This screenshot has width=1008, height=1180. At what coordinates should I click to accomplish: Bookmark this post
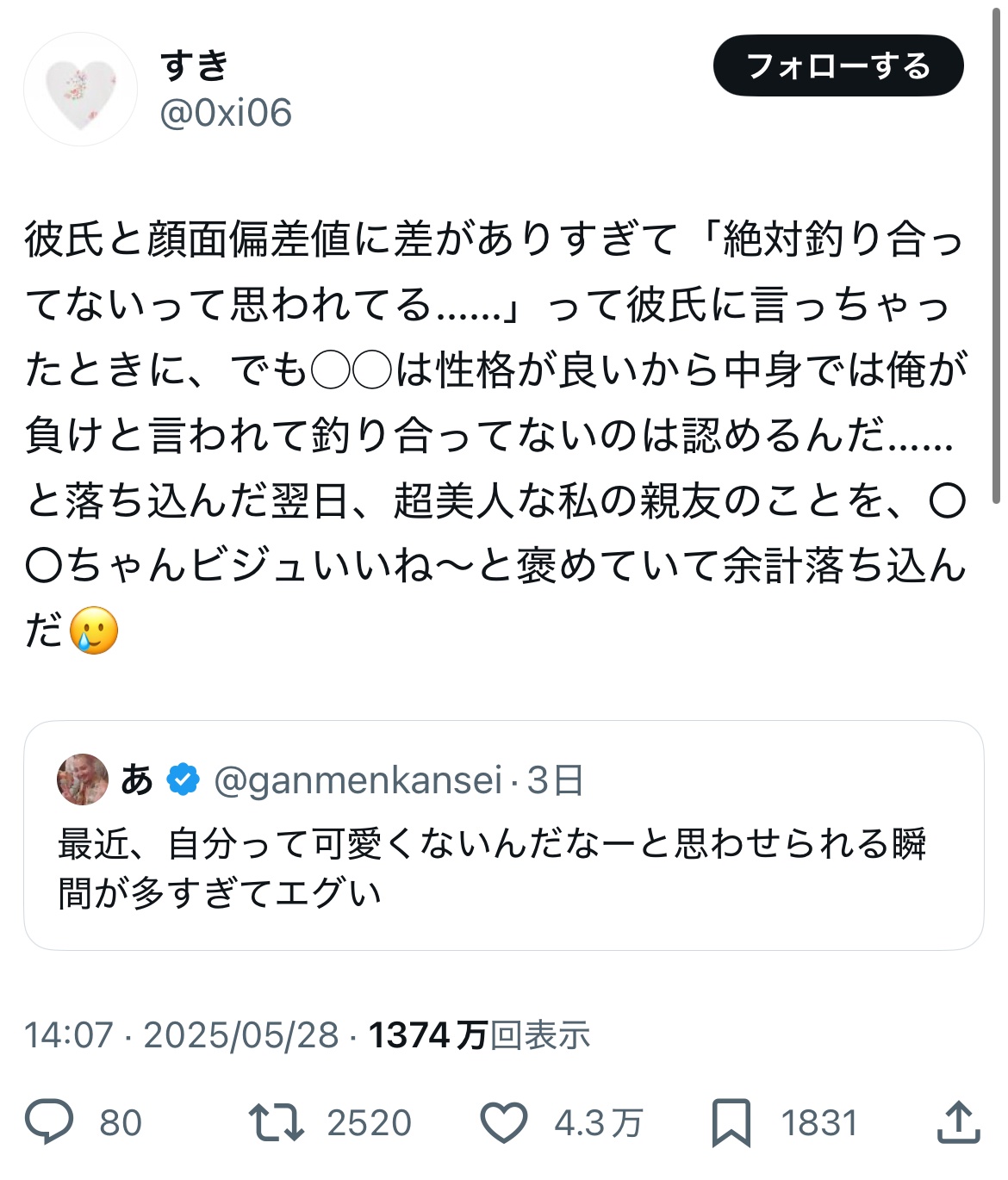[x=731, y=1122]
